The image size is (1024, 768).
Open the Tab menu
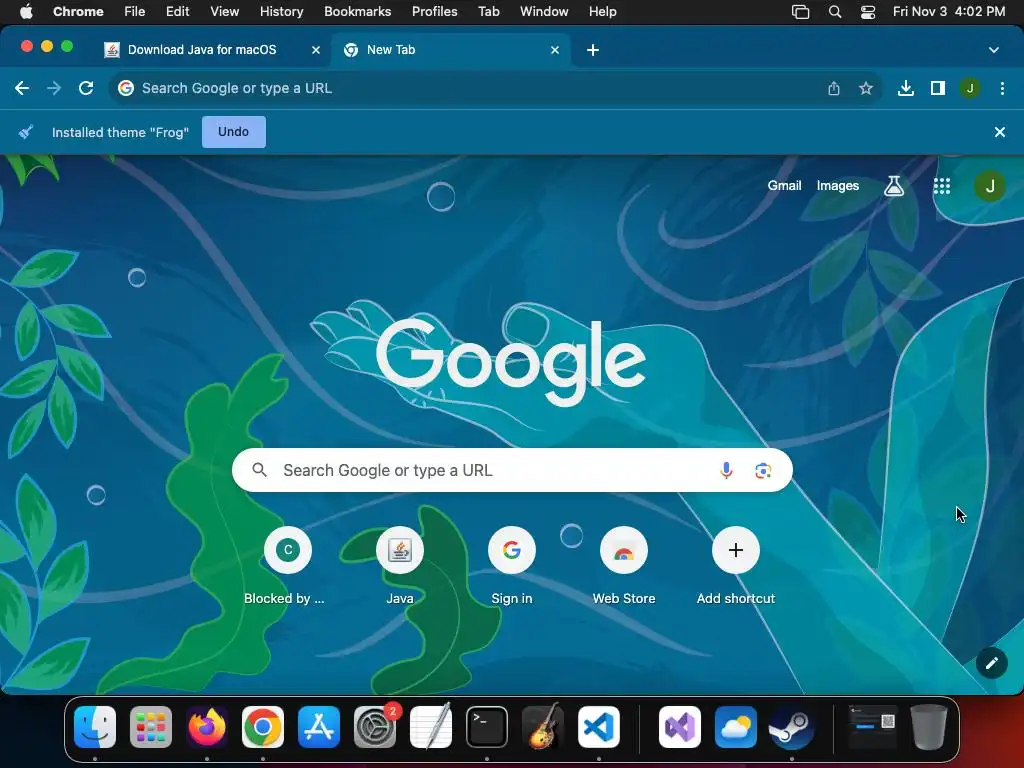(488, 12)
